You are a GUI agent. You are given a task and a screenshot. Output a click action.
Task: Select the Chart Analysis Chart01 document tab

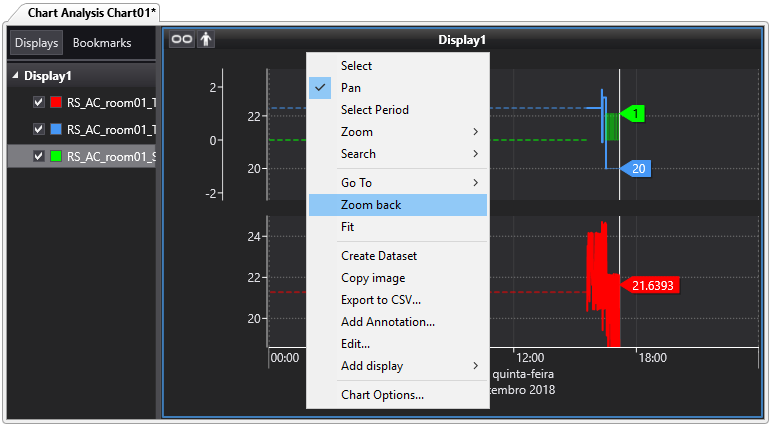click(83, 13)
